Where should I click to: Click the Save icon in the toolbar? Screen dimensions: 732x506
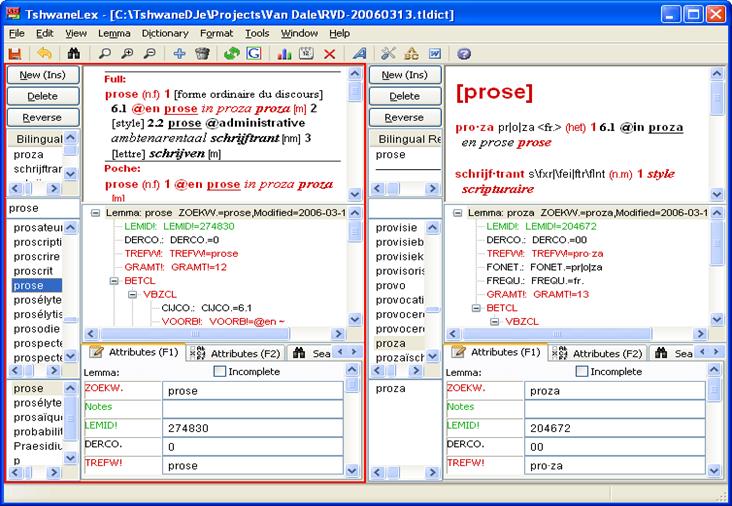15,53
